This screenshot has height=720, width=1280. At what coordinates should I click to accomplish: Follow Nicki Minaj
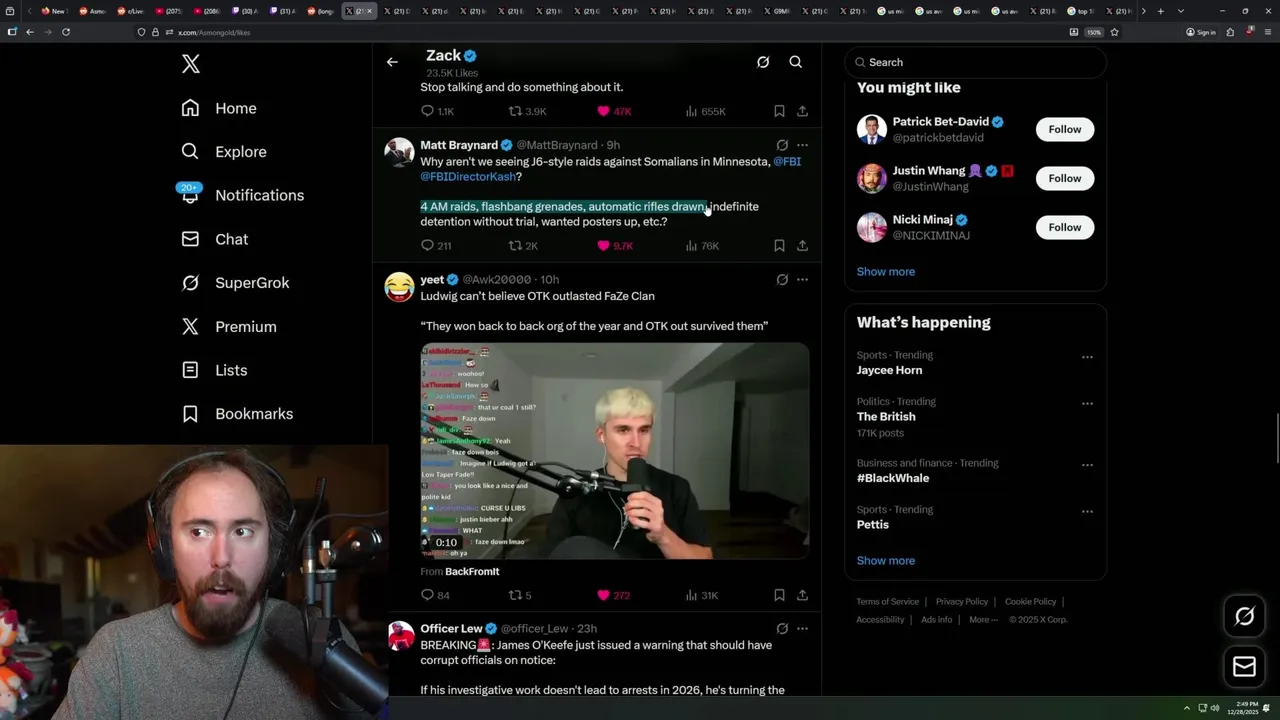[x=1065, y=227]
